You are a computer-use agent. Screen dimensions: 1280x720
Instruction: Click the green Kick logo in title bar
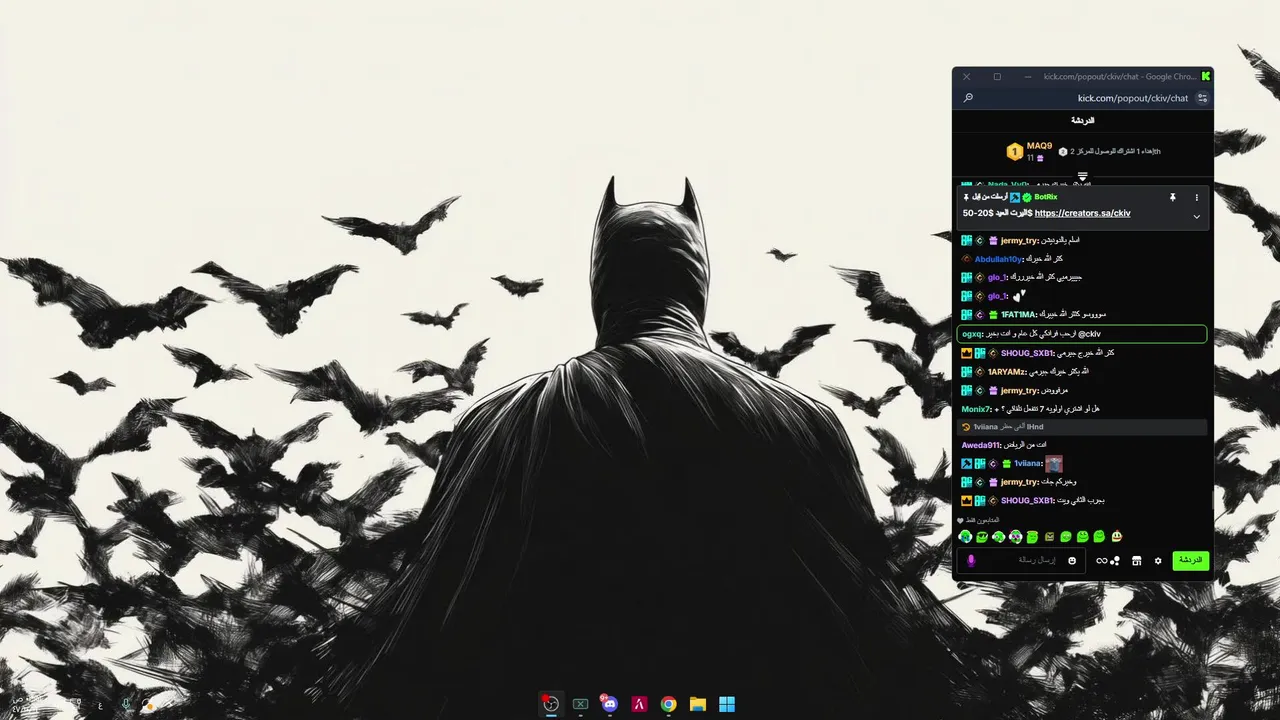(1206, 76)
